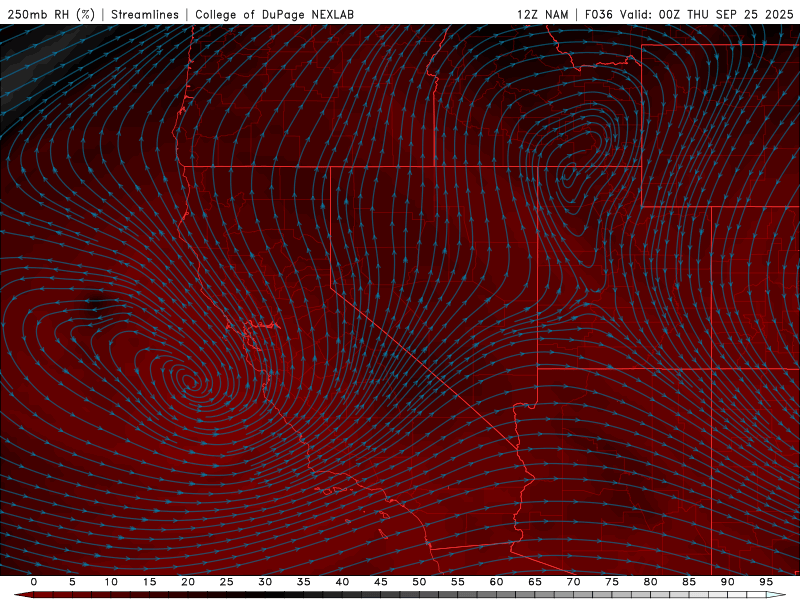Click the "250mb RH (%)" title text
This screenshot has width=800, height=600.
pos(51,14)
